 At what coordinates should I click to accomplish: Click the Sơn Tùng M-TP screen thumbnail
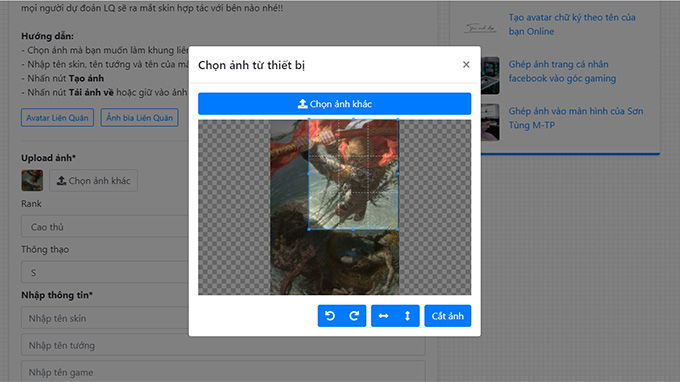[x=490, y=122]
